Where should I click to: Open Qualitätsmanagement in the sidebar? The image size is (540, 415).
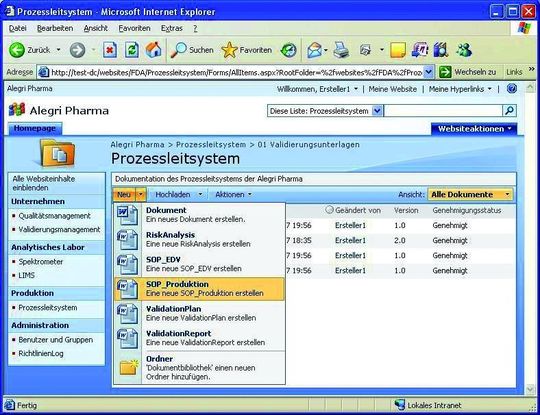point(54,216)
